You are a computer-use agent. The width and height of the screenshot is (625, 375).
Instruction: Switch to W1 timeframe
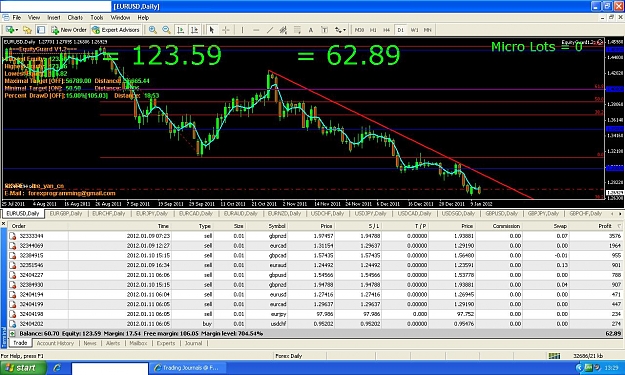[x=414, y=30]
